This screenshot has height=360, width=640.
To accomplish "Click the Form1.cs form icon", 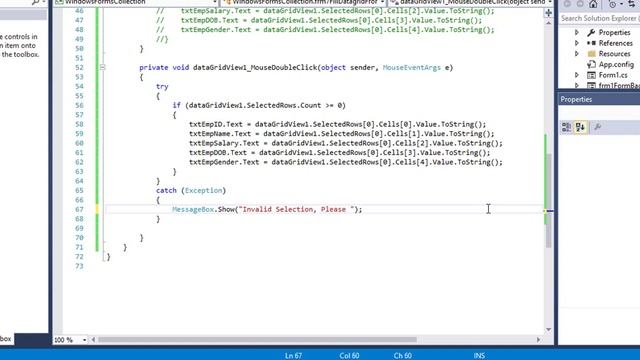I will (x=591, y=75).
